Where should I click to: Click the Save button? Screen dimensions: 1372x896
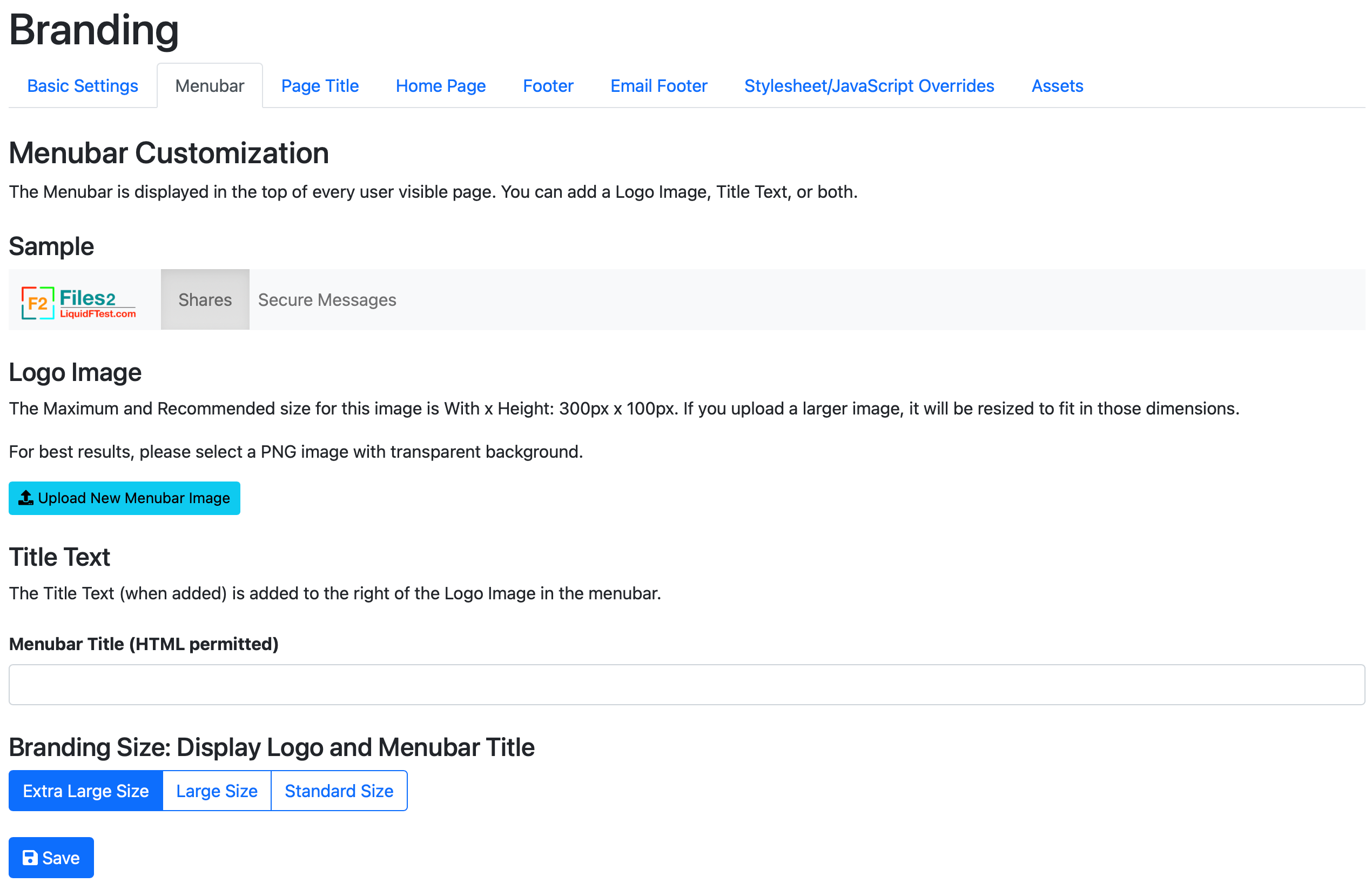pos(51,857)
